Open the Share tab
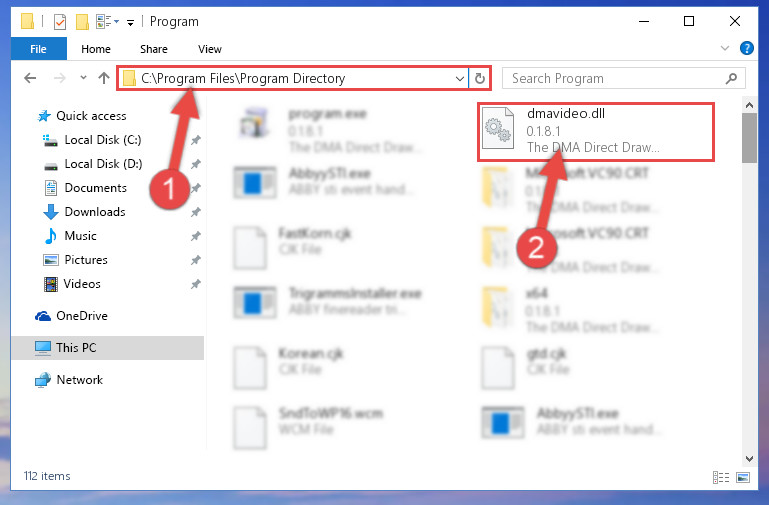This screenshot has width=769, height=505. 154,49
